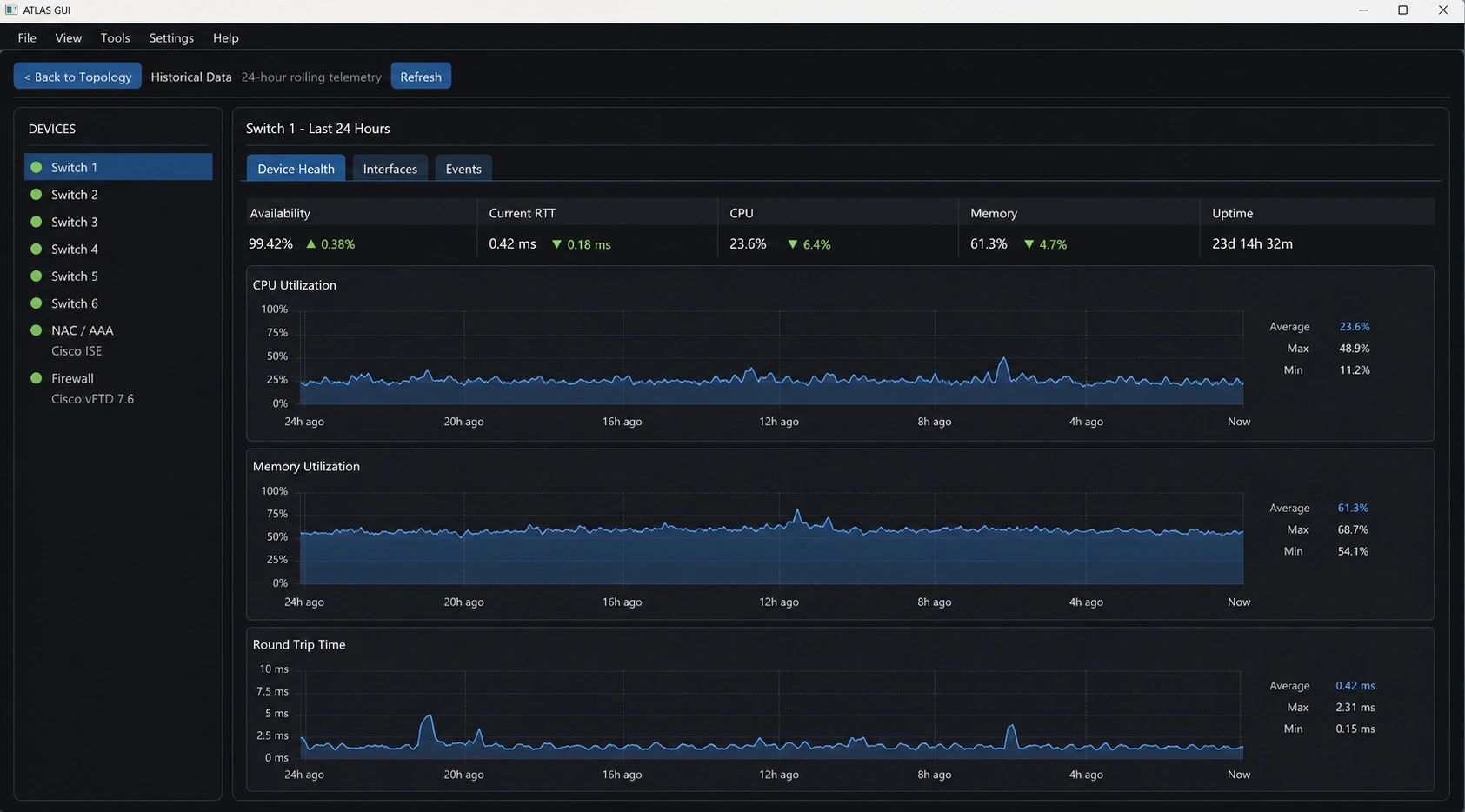Screen dimensions: 1465x812
Task: Click the green status dot beside Switch 2
Action: 37,195
